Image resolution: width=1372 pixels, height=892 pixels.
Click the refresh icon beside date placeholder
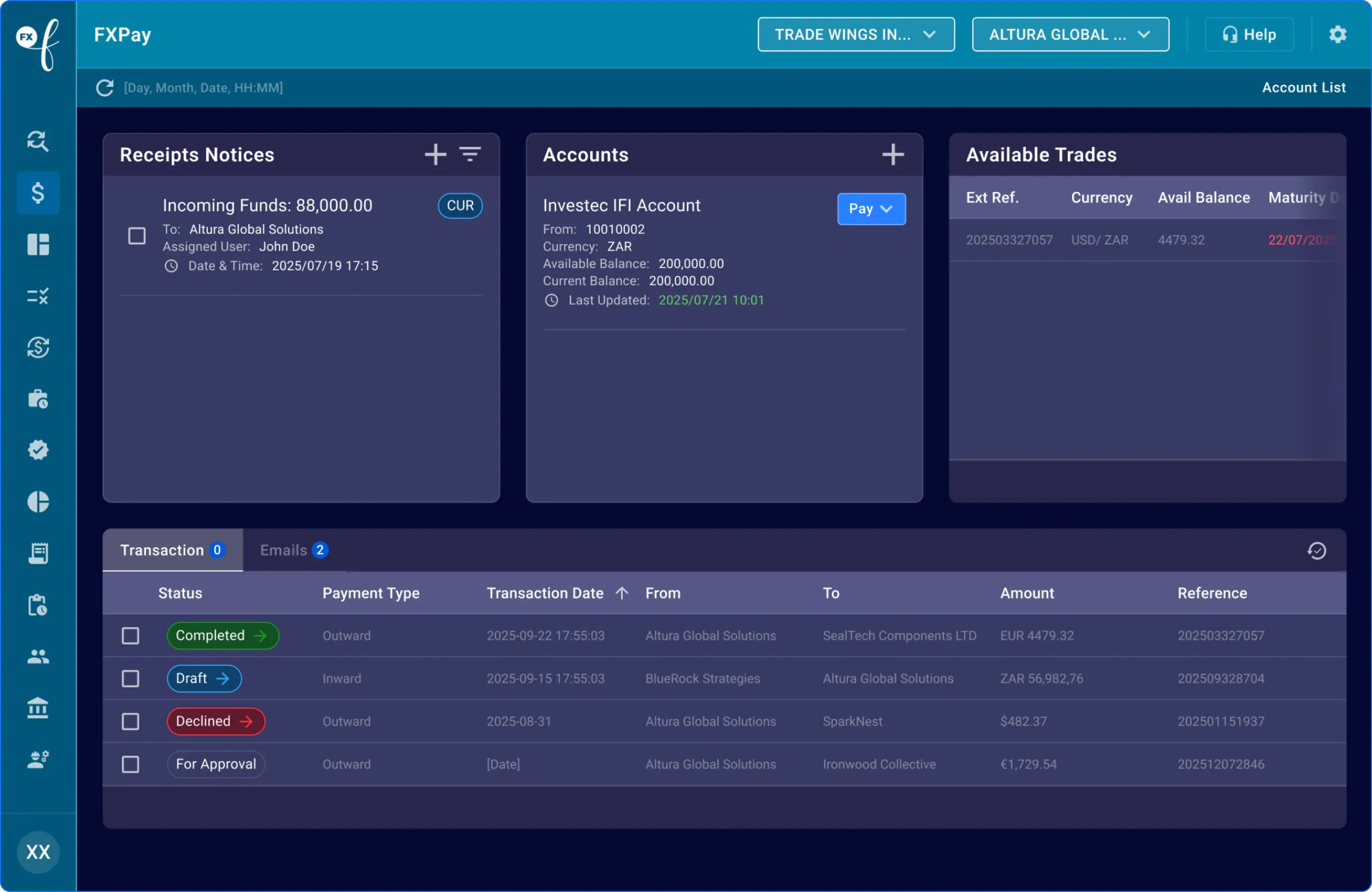105,87
